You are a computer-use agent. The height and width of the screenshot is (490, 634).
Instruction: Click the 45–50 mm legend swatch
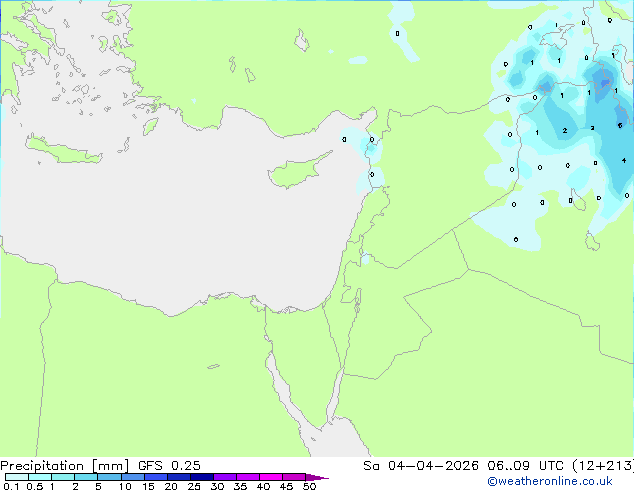point(294,477)
